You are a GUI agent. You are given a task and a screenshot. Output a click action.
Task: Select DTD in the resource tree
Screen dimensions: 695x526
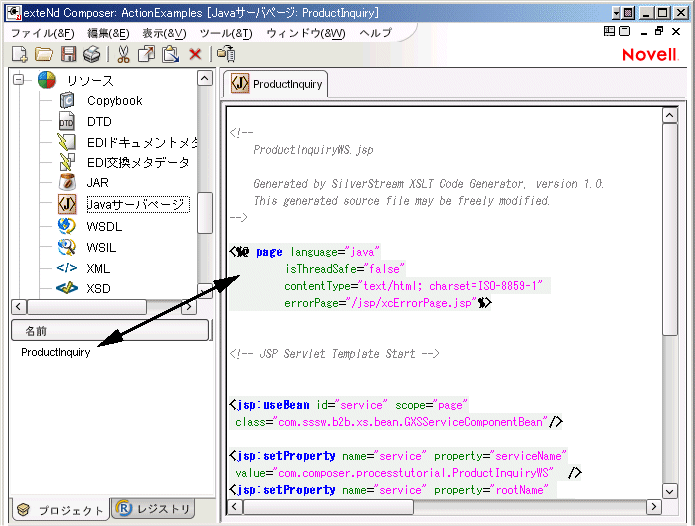click(x=99, y=121)
